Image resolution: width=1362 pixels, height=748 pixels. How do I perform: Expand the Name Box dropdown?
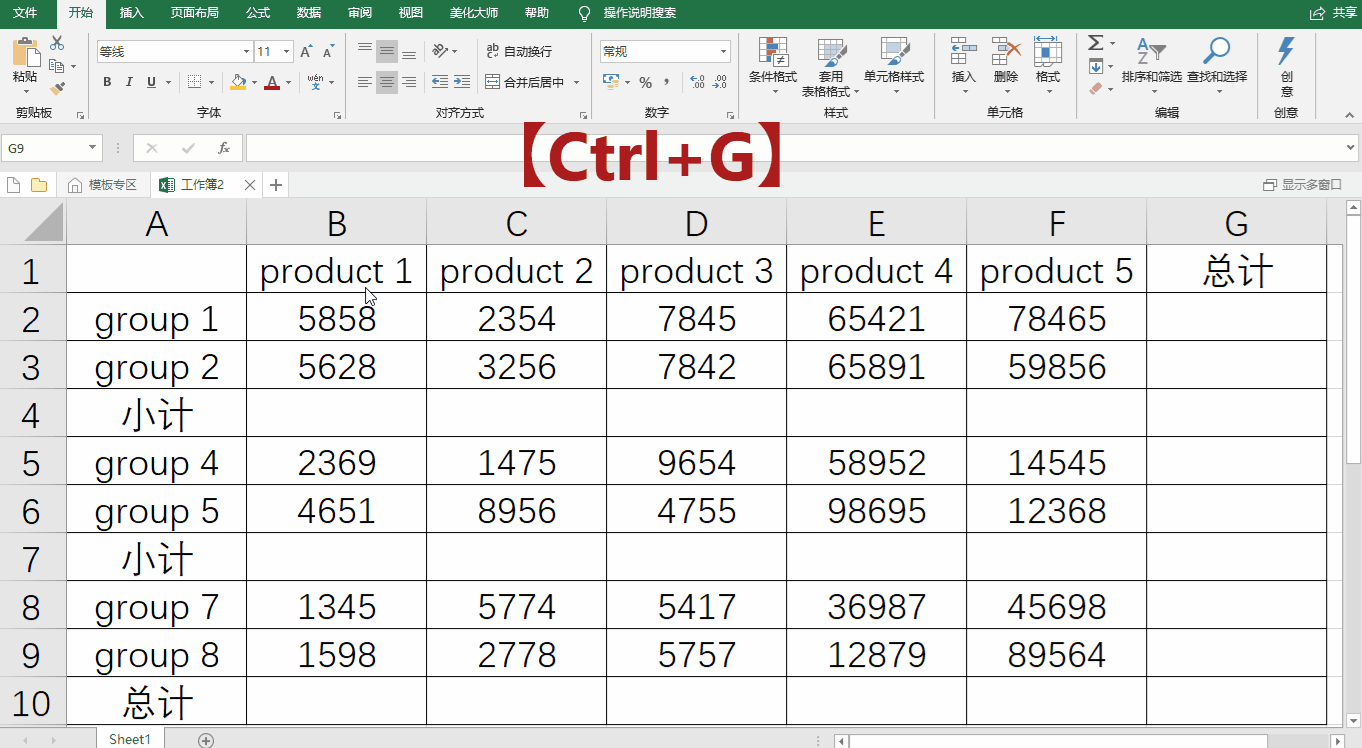tap(93, 148)
